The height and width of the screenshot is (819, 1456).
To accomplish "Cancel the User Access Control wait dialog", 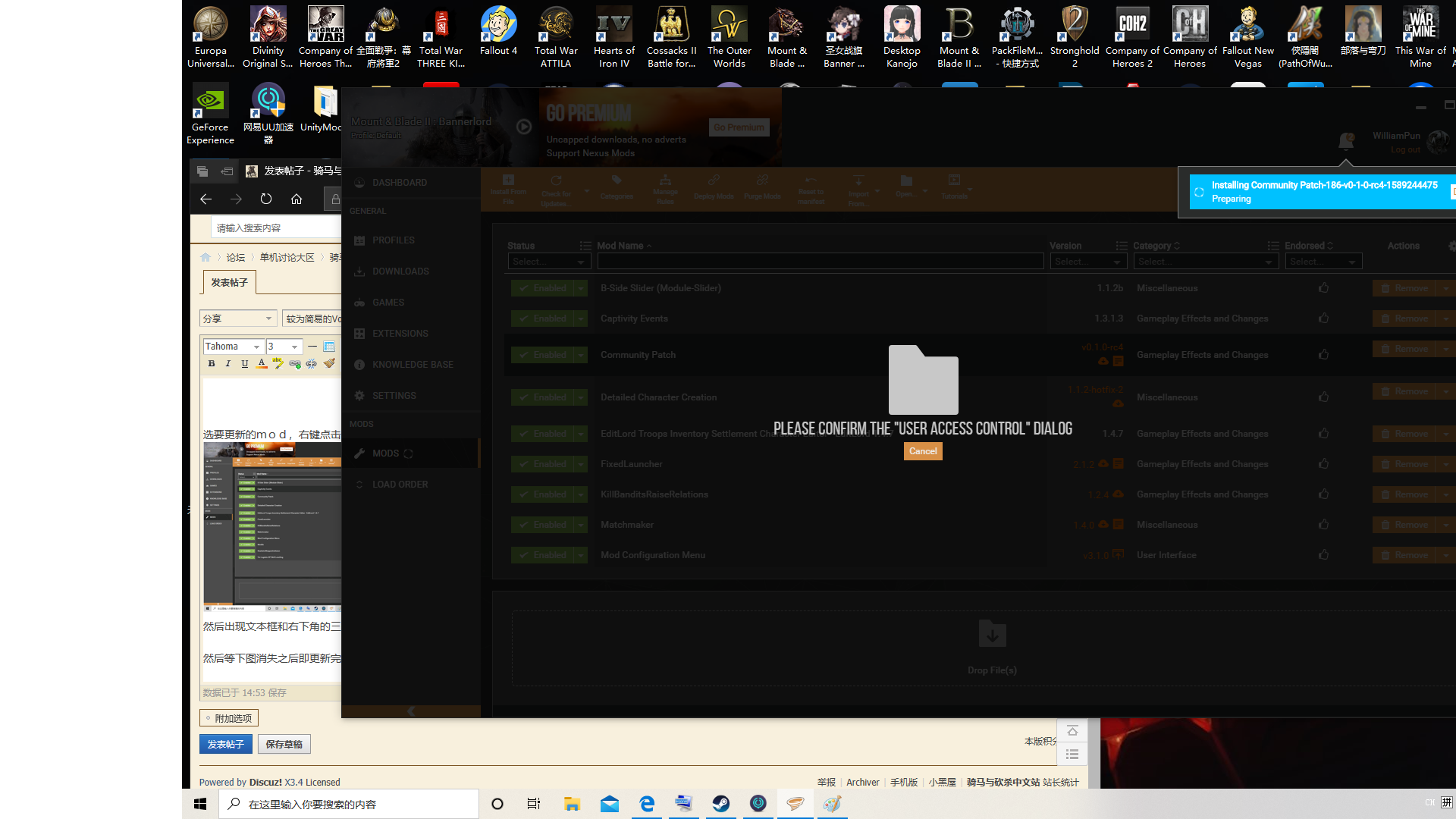I will pos(923,451).
